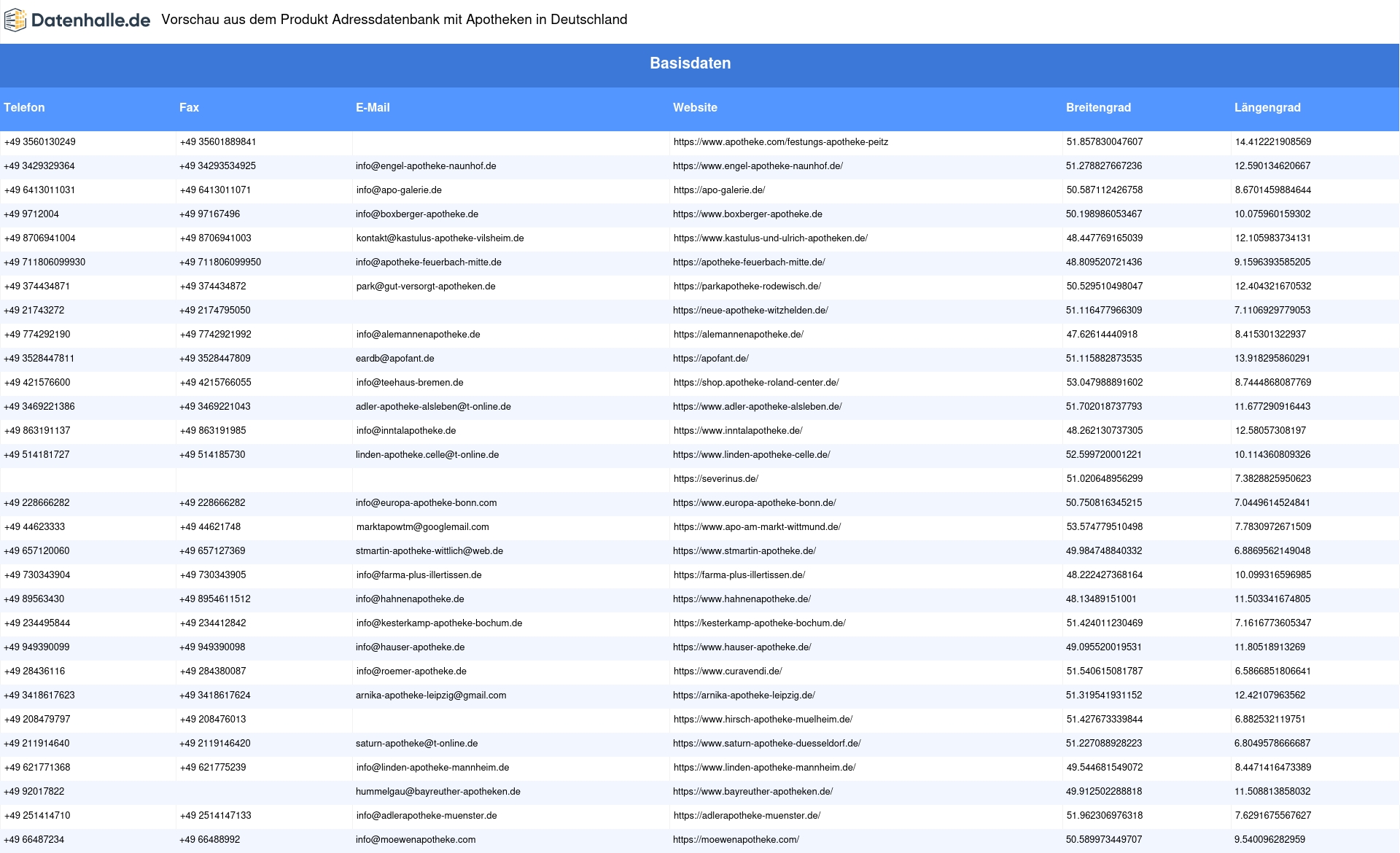Select longitude value 14.412221908569
The height and width of the screenshot is (853, 1400).
point(1273,142)
